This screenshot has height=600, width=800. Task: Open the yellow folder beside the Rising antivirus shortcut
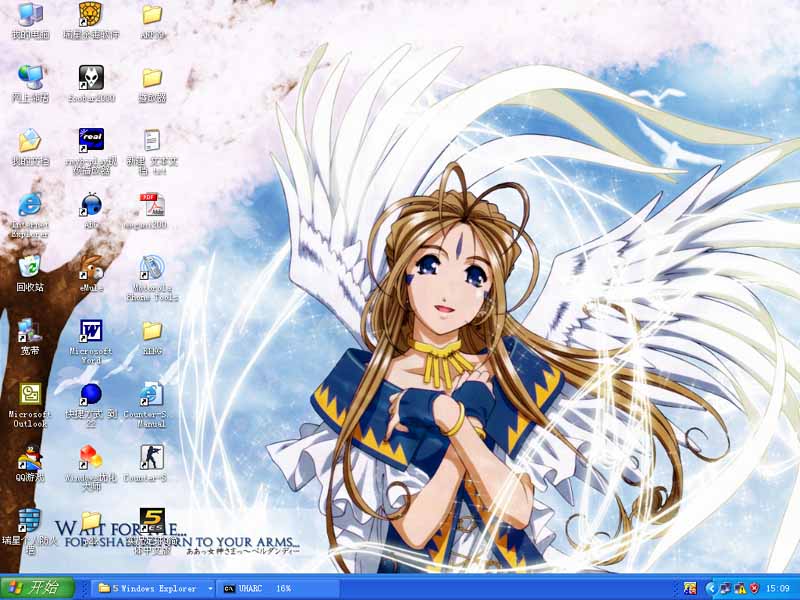152,21
